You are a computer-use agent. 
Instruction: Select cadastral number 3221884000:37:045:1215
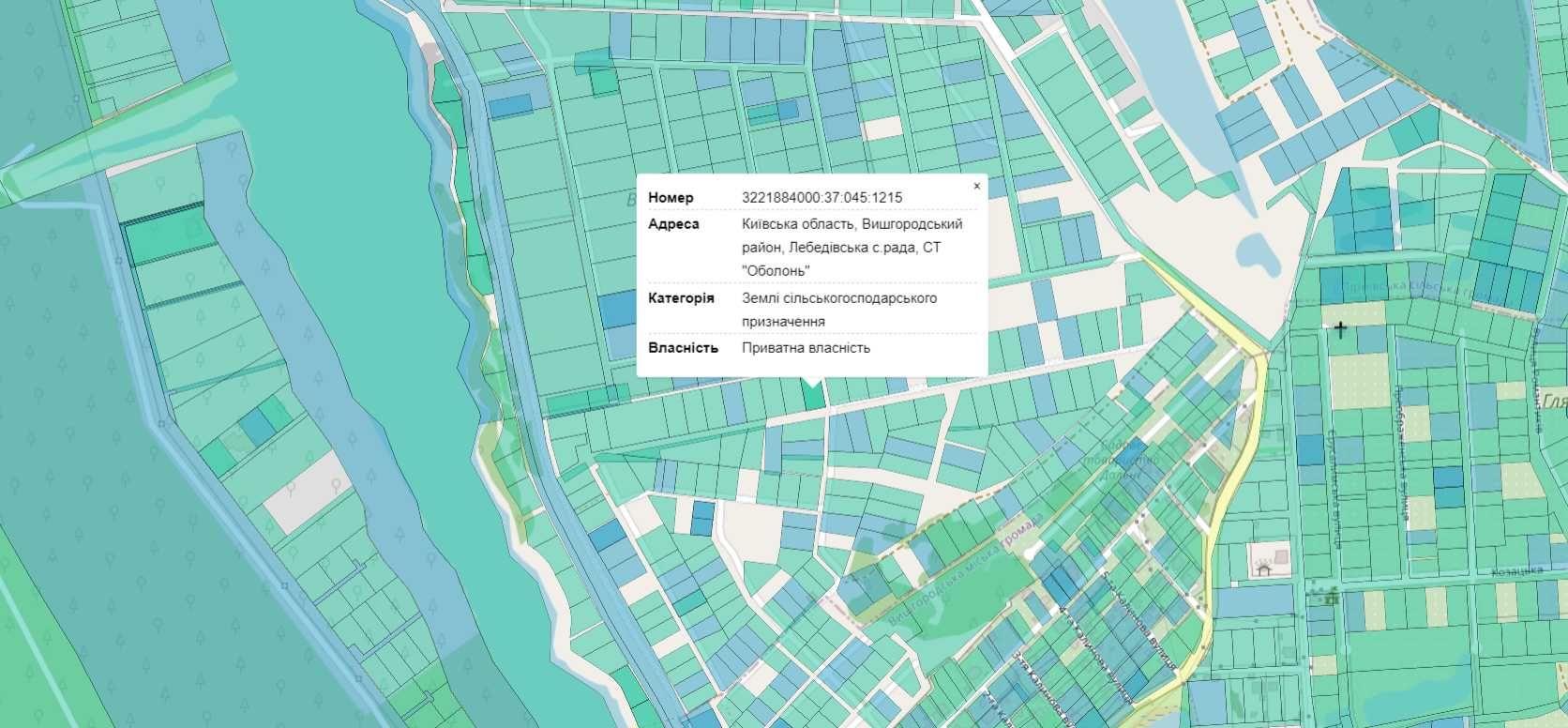(x=822, y=198)
